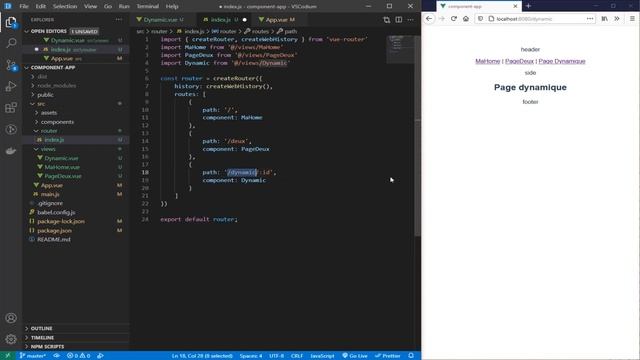The image size is (640, 360).
Task: Open the Edit menu
Action: click(x=41, y=6)
